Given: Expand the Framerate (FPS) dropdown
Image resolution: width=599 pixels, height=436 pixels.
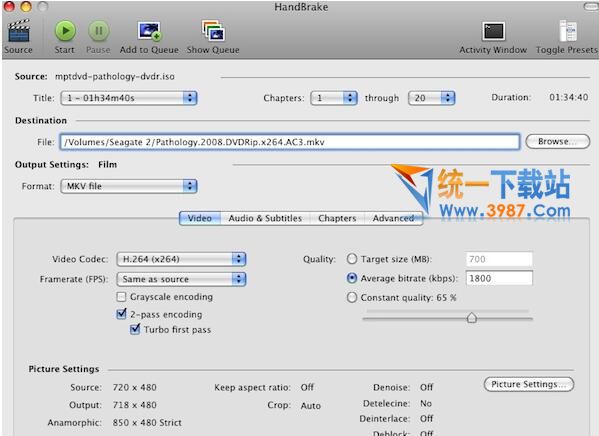Looking at the screenshot, I should coord(181,279).
